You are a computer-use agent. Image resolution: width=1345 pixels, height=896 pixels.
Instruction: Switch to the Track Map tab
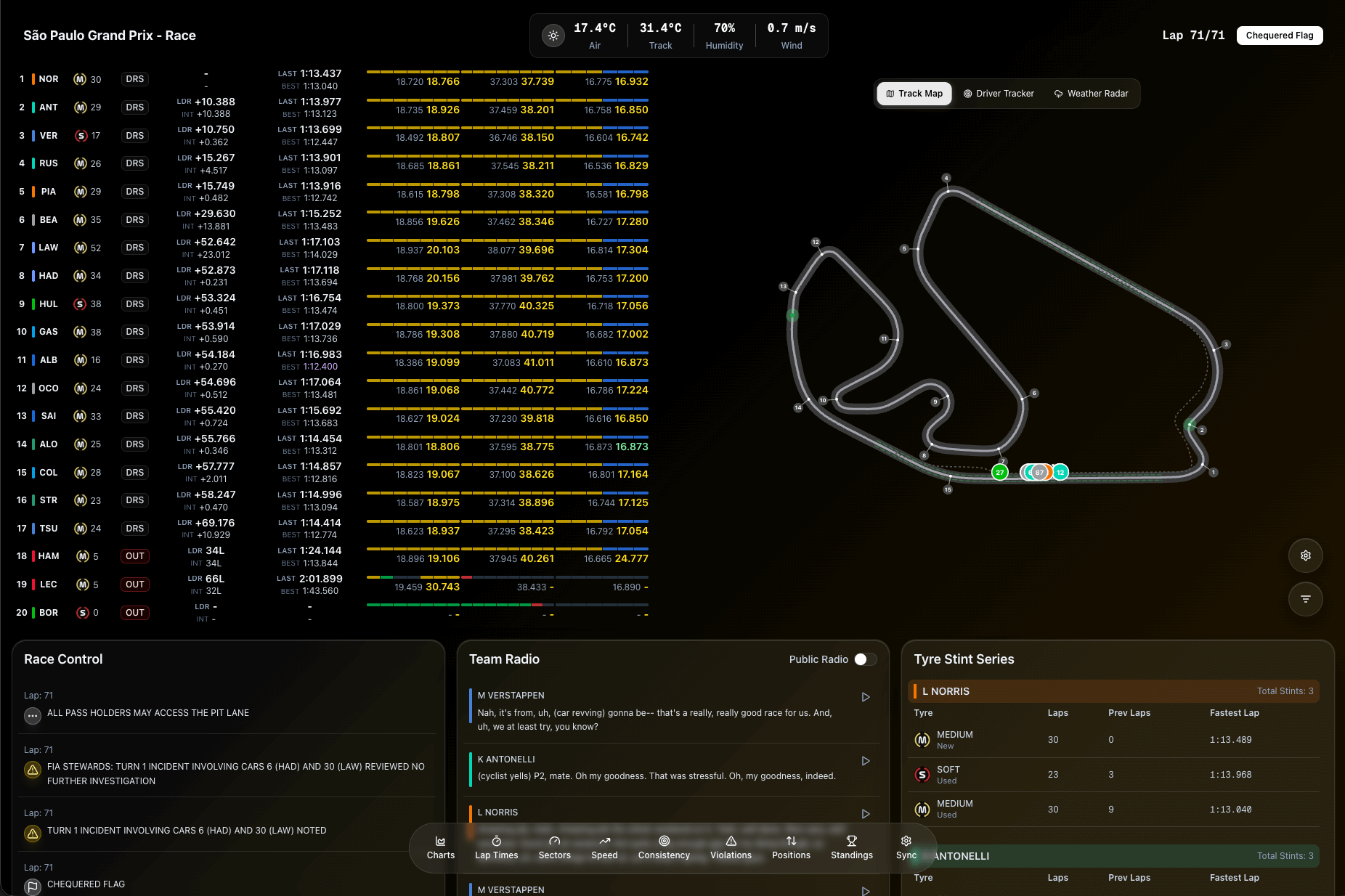click(914, 94)
